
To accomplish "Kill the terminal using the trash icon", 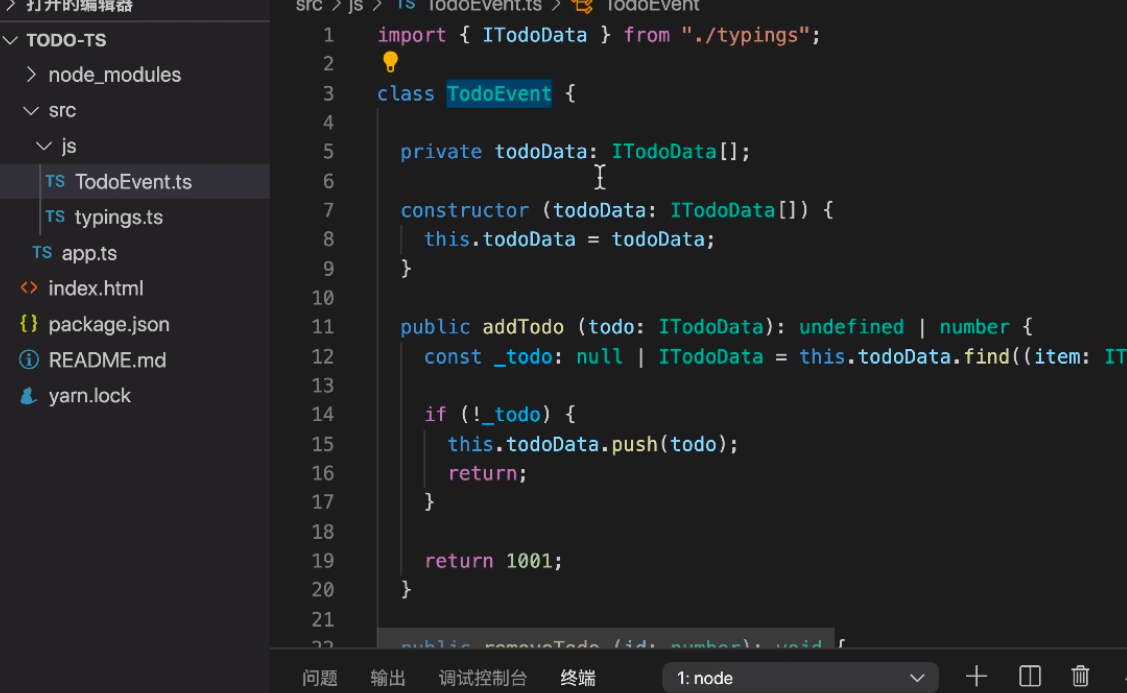I will click(1079, 676).
